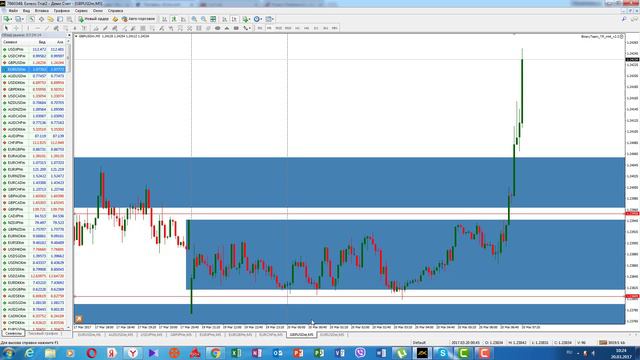Open the Файл menu
The height and width of the screenshot is (360, 640).
[x=13, y=11]
